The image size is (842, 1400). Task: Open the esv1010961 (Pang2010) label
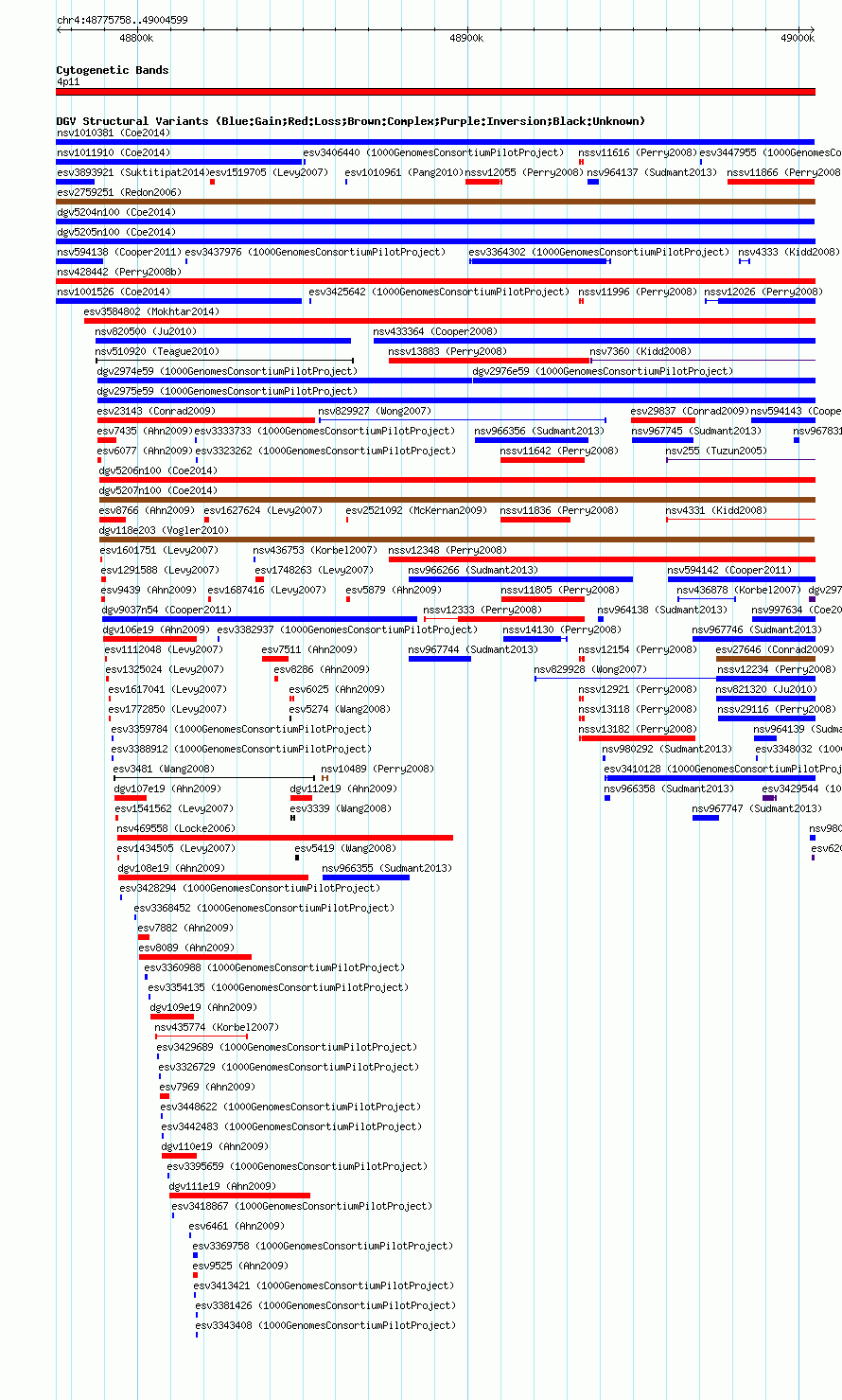(x=404, y=173)
